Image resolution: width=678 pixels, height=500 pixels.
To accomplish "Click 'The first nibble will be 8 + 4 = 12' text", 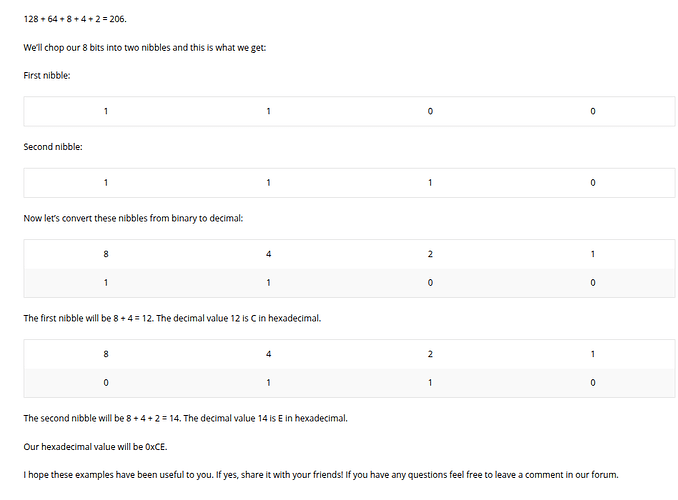I will click(88, 318).
